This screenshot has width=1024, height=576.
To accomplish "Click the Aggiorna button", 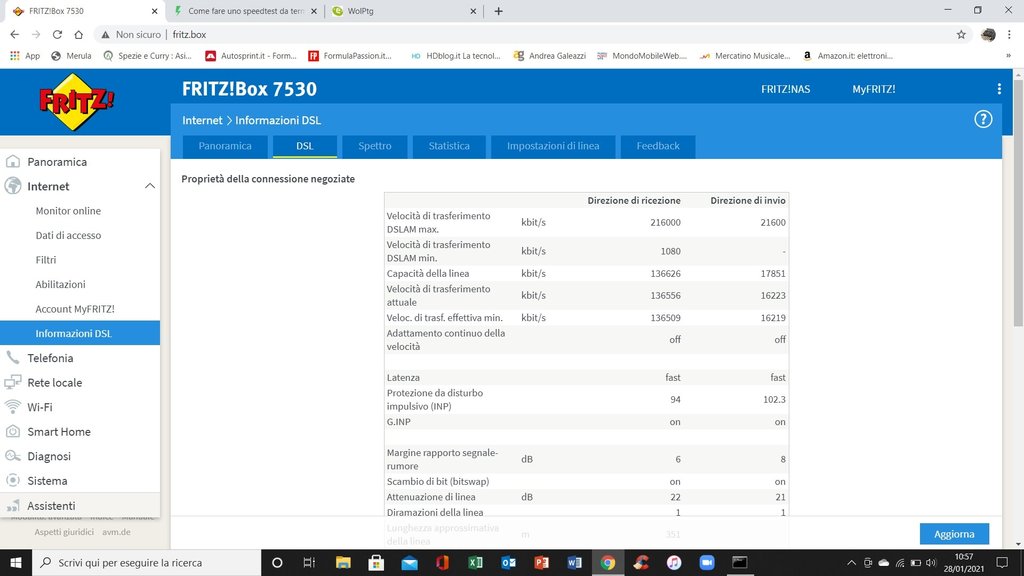I will (954, 534).
